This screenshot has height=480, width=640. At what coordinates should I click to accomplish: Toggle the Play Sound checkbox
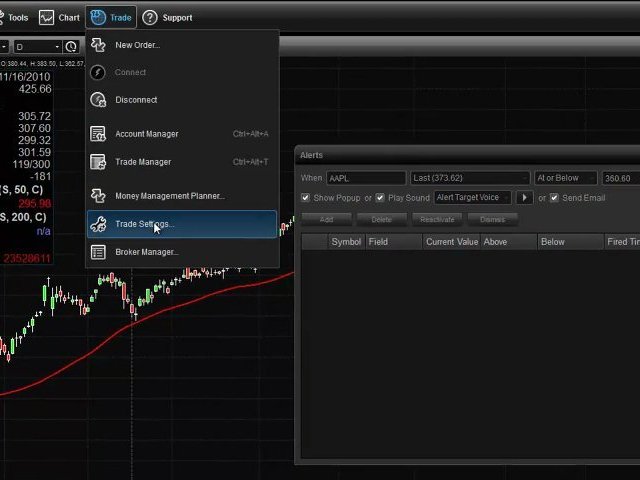tap(380, 198)
